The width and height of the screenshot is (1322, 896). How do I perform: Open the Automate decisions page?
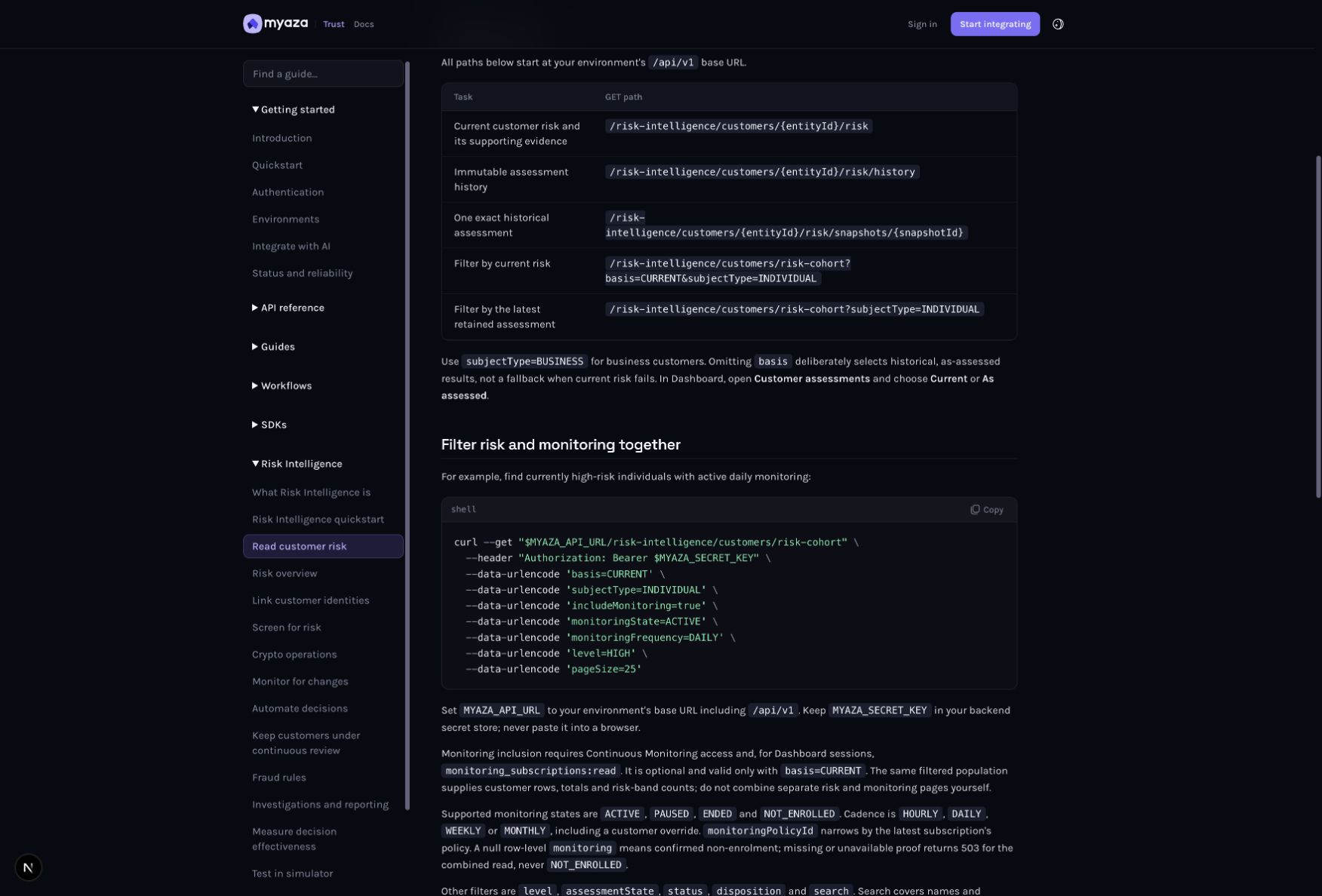(300, 709)
